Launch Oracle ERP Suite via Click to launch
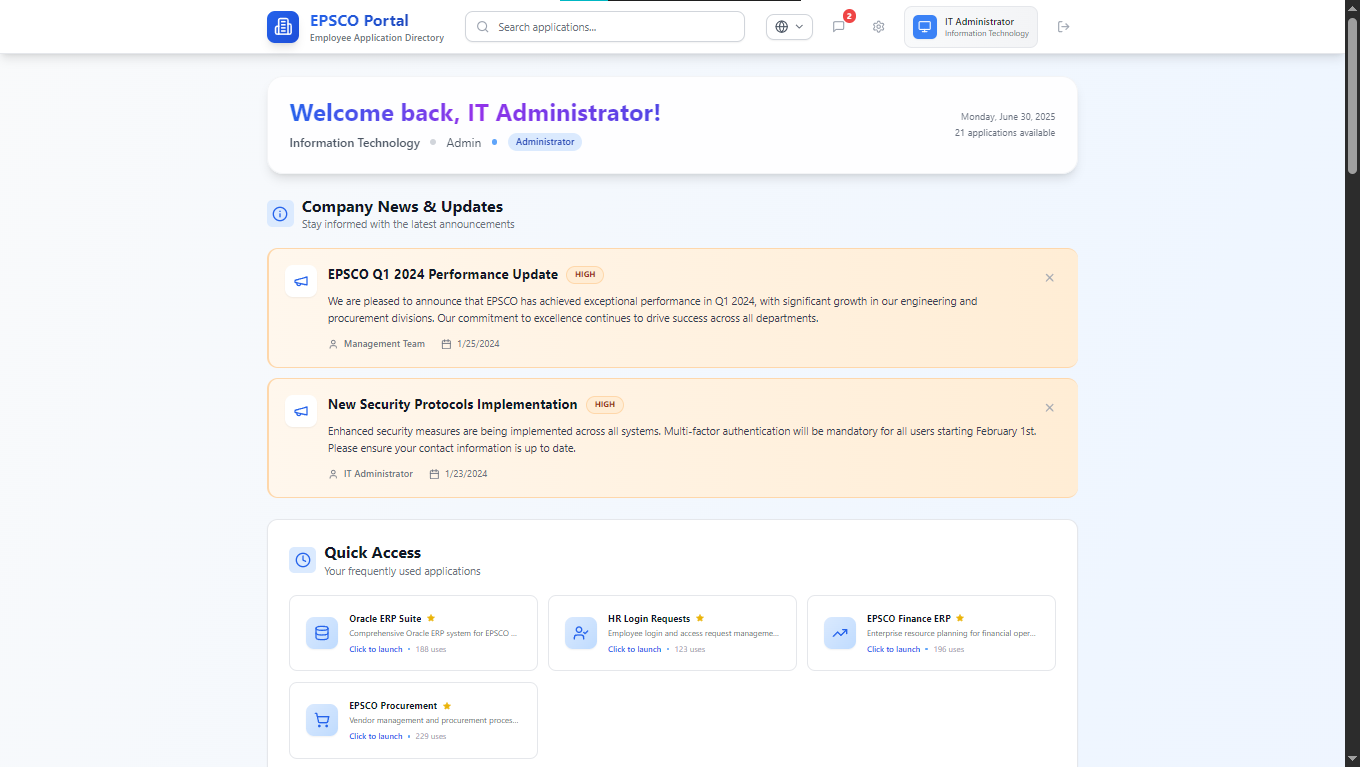 [x=376, y=649]
